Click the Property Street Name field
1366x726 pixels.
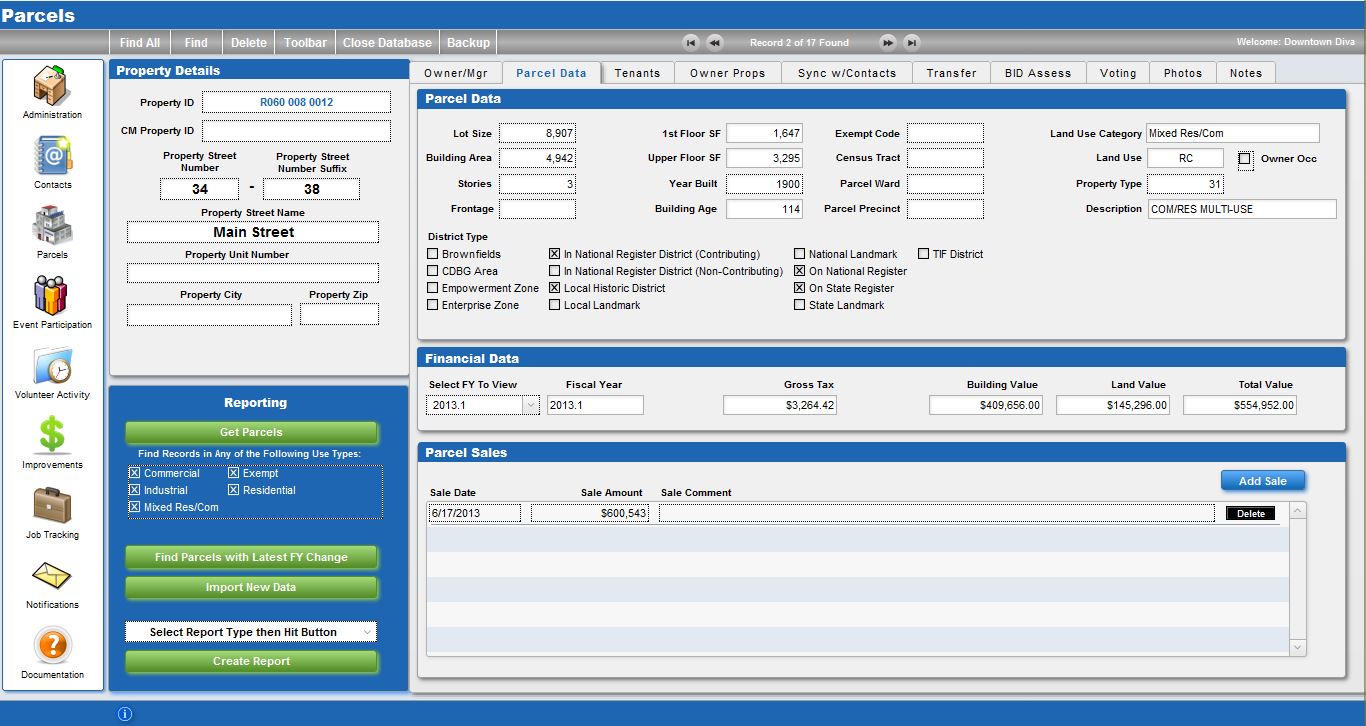[x=252, y=232]
